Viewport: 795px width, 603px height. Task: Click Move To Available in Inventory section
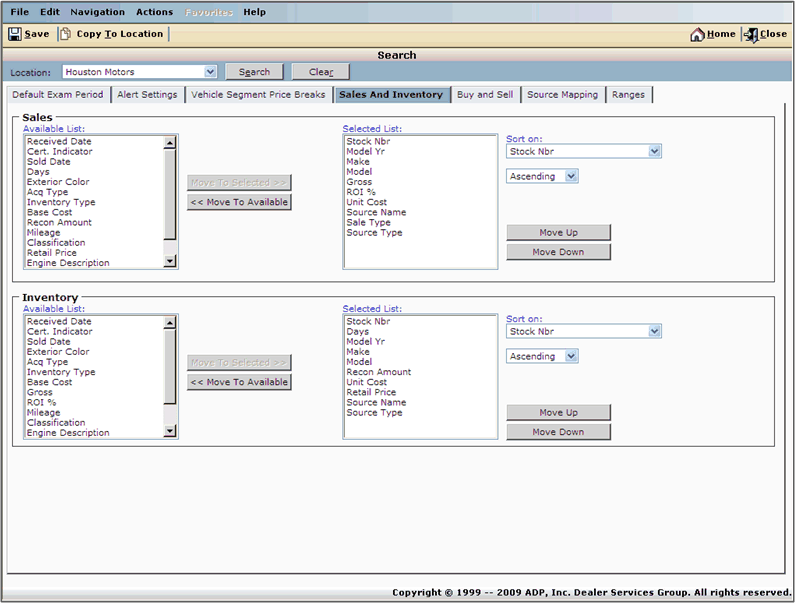(x=239, y=382)
